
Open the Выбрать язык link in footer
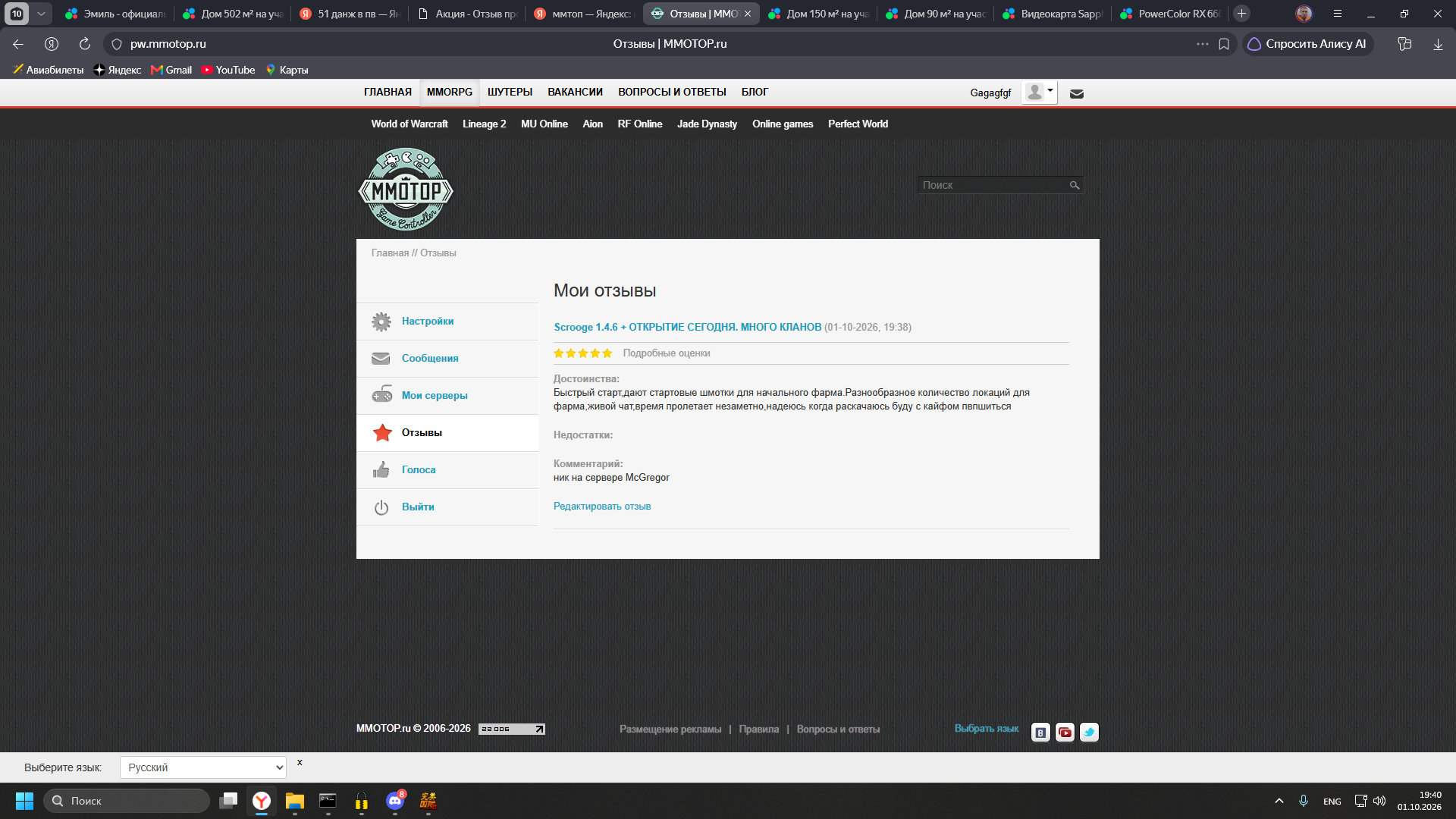pyautogui.click(x=986, y=729)
